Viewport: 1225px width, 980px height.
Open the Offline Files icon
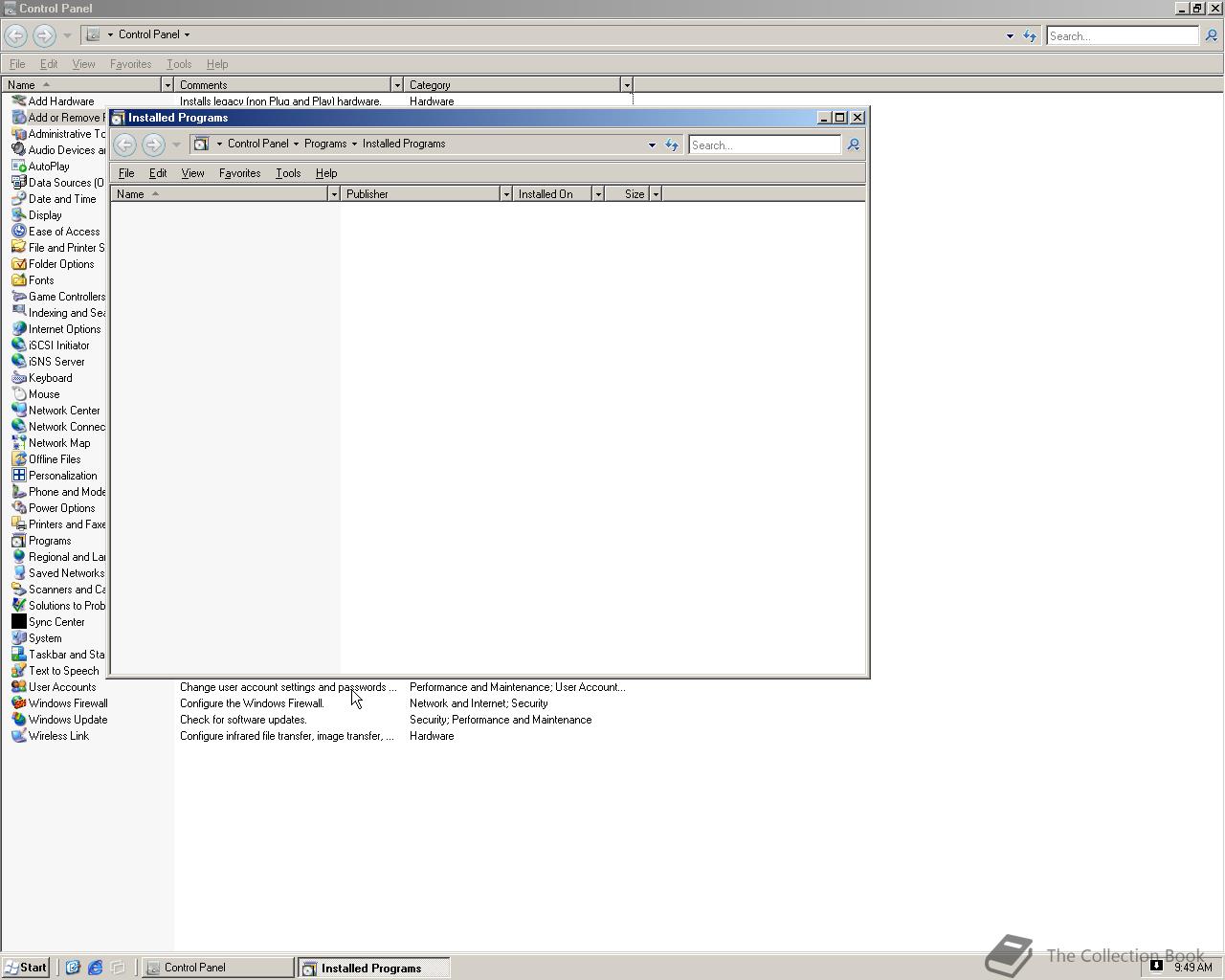tap(18, 459)
